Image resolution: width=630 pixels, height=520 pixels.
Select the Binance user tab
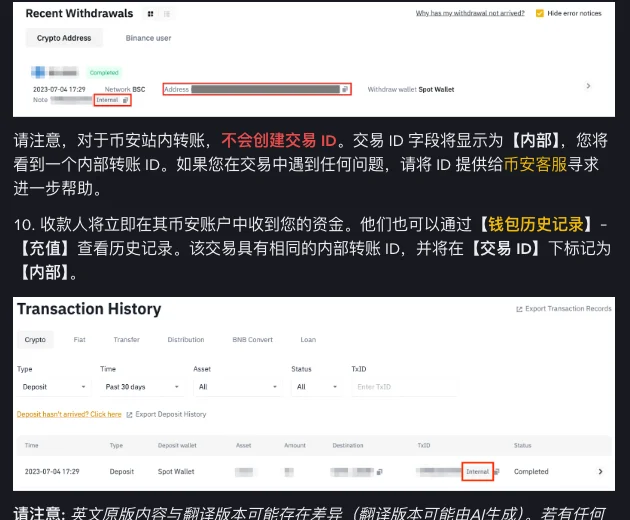[148, 38]
